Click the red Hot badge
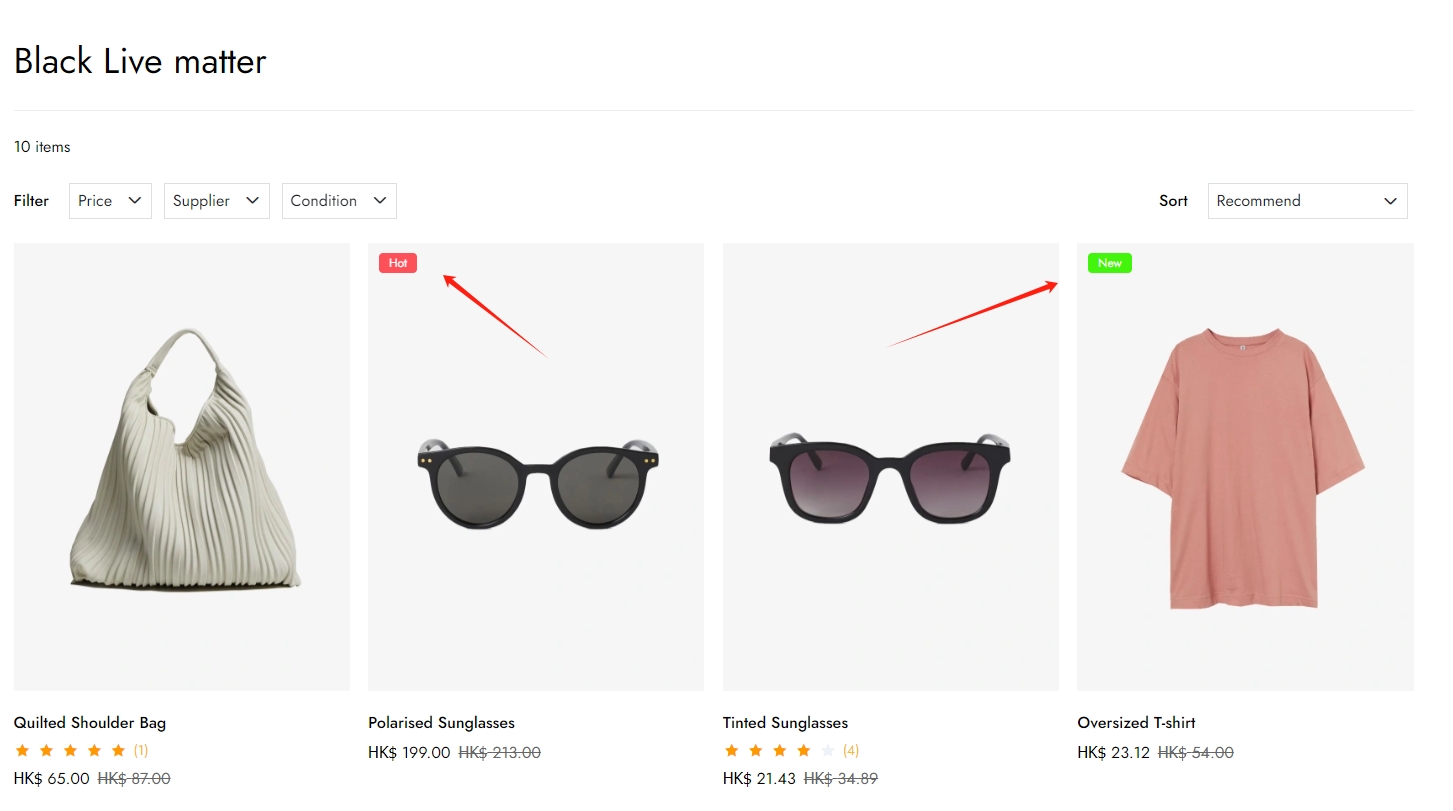This screenshot has height=811, width=1453. coord(397,263)
